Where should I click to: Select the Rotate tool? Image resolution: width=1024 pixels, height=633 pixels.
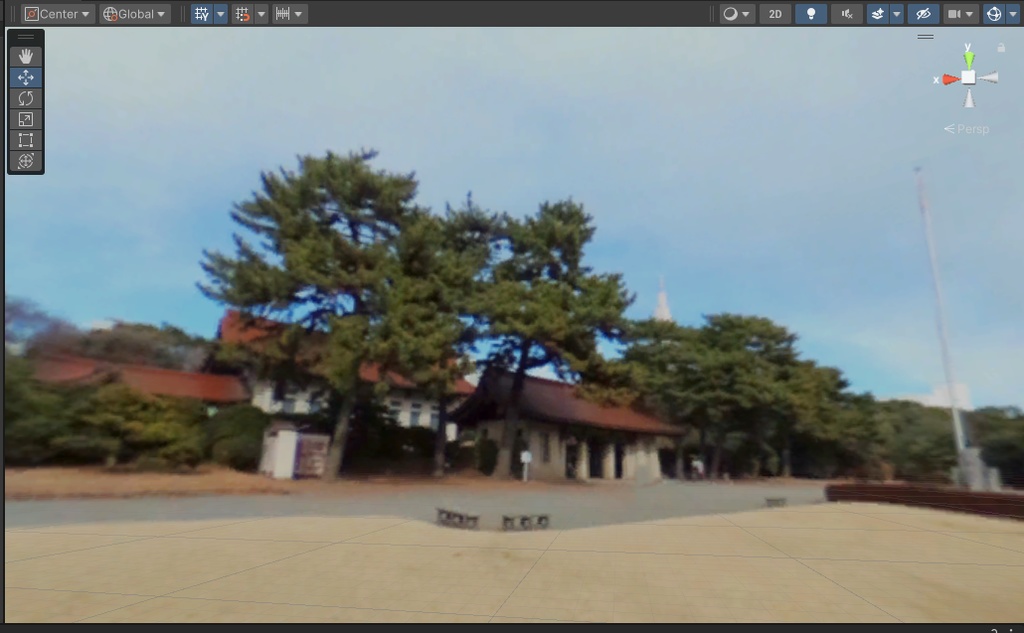25,97
